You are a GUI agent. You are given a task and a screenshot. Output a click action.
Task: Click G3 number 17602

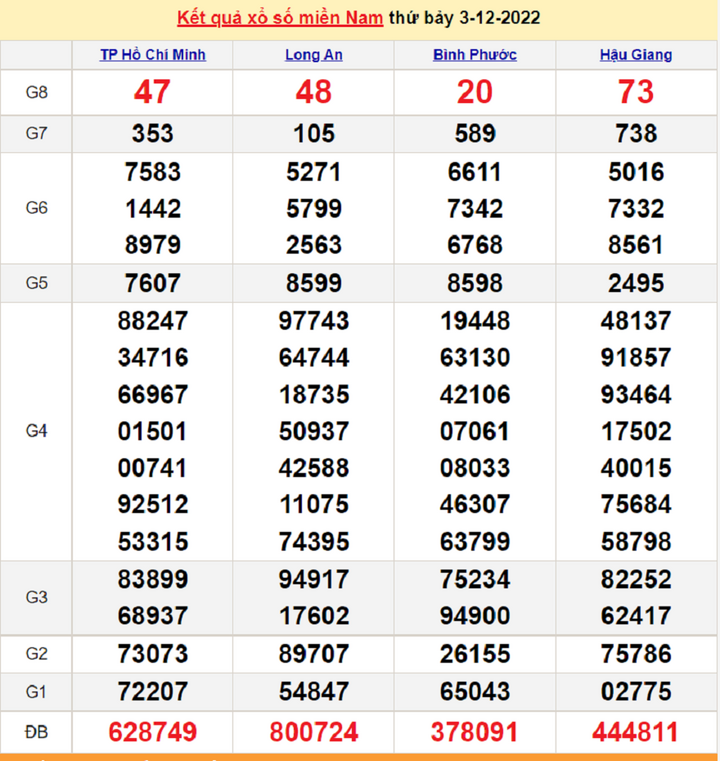314,616
